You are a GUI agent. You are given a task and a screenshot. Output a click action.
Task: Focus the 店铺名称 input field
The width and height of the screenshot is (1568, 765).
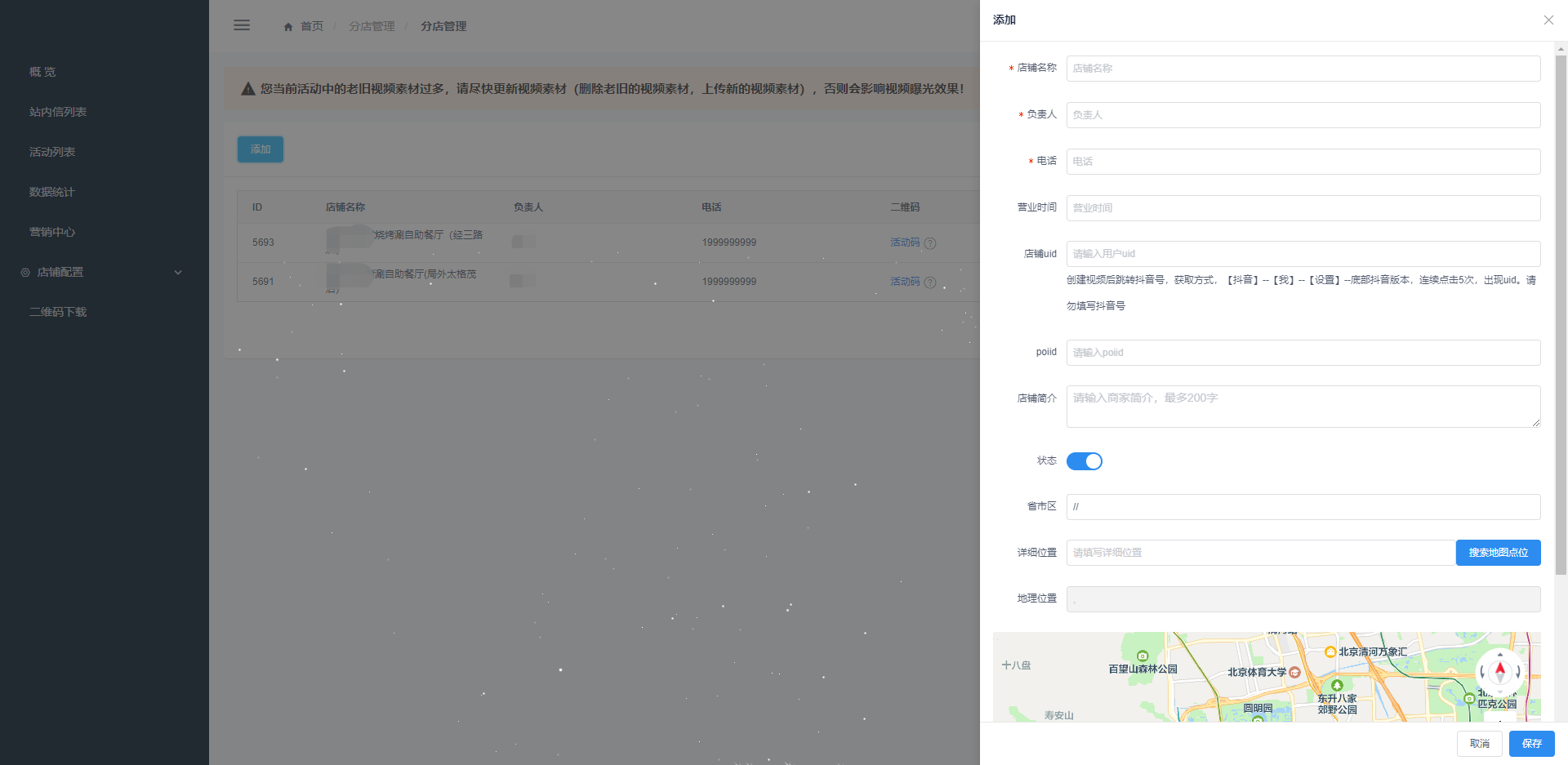1303,69
